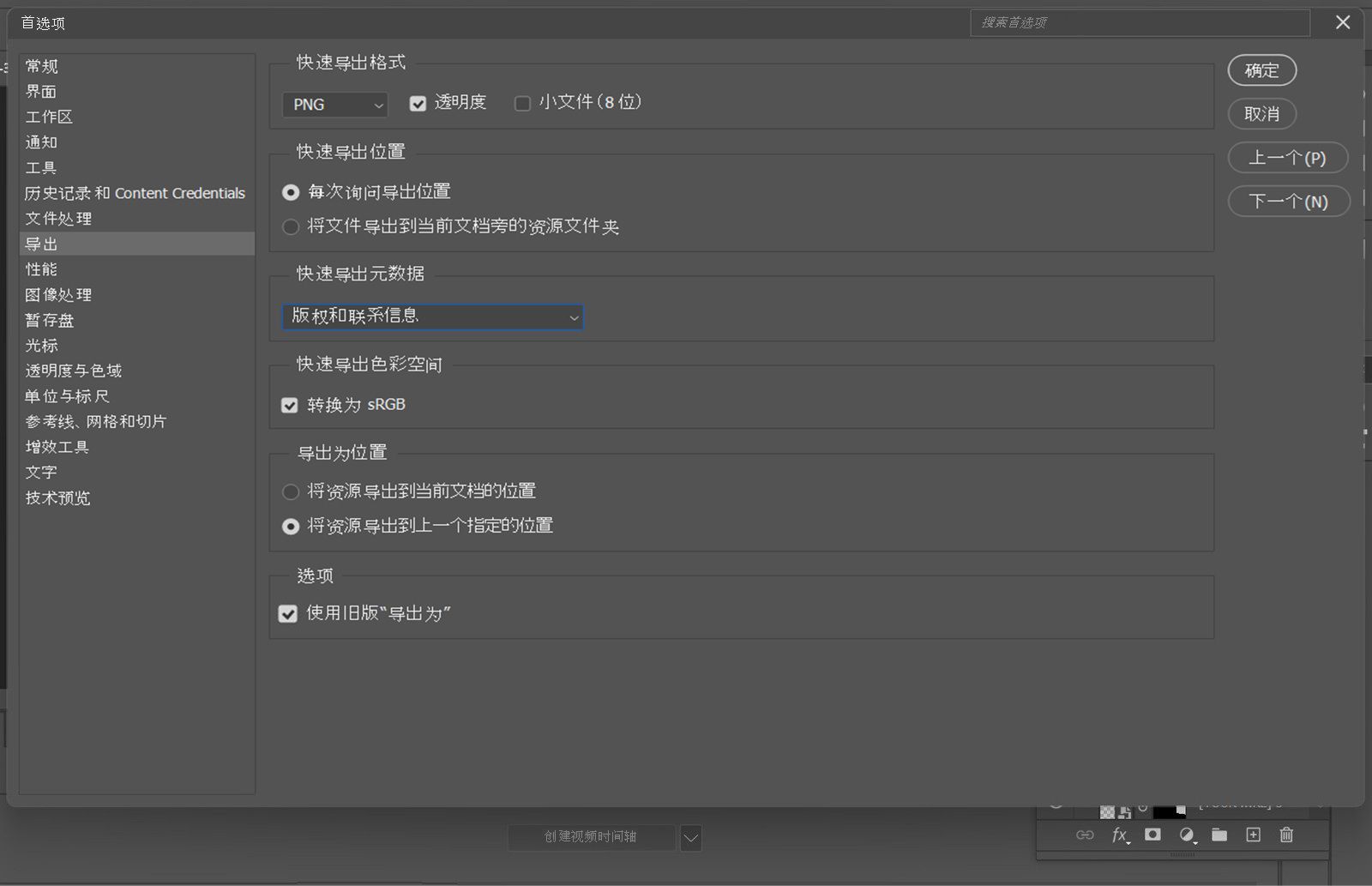This screenshot has width=1372, height=886.
Task: Click the 创建视频时间轴 button
Action: pos(591,837)
